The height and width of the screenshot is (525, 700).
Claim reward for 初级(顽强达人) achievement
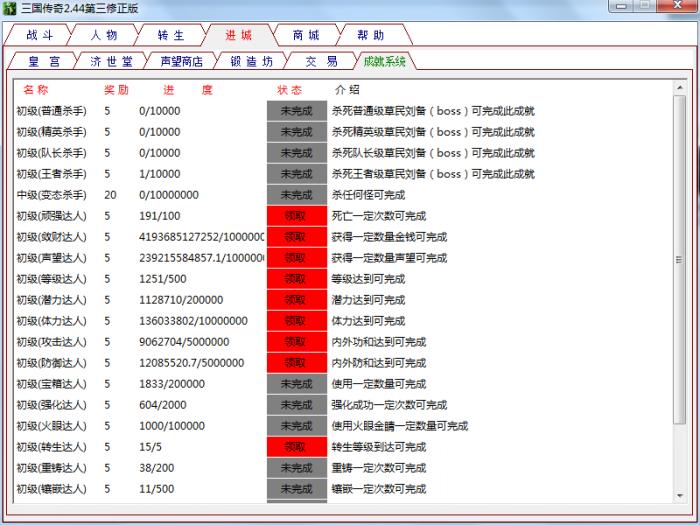point(296,216)
